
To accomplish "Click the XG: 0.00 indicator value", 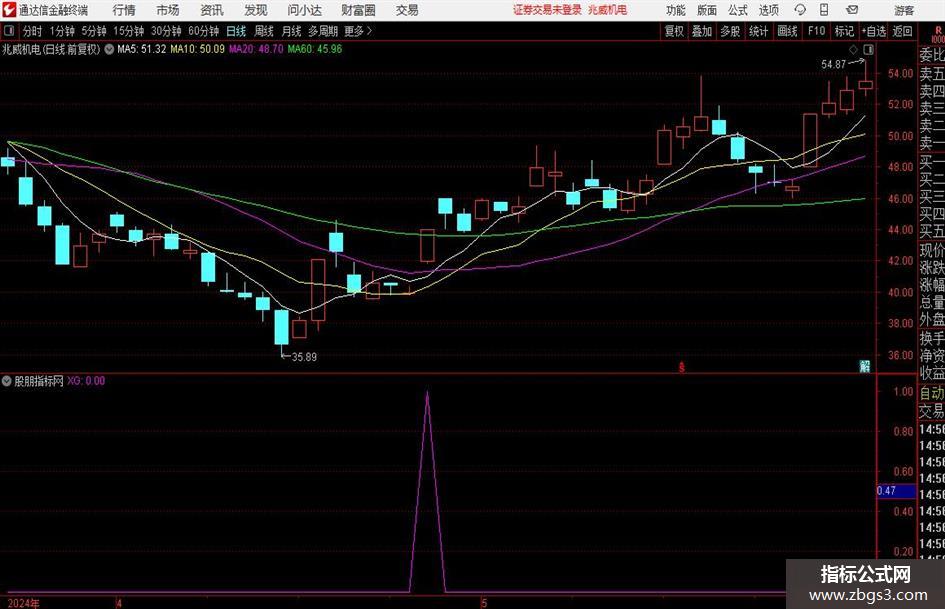I will [x=86, y=381].
